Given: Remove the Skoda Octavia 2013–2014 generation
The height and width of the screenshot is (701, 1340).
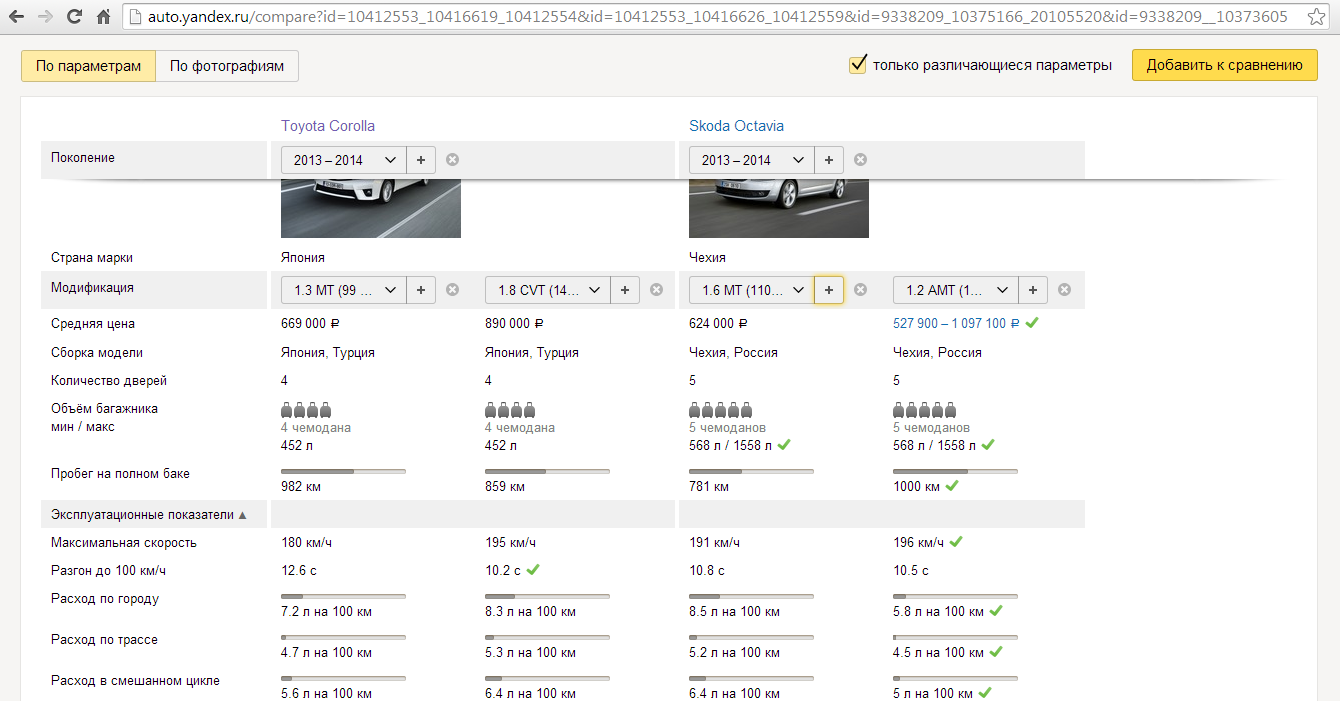Looking at the screenshot, I should point(860,160).
